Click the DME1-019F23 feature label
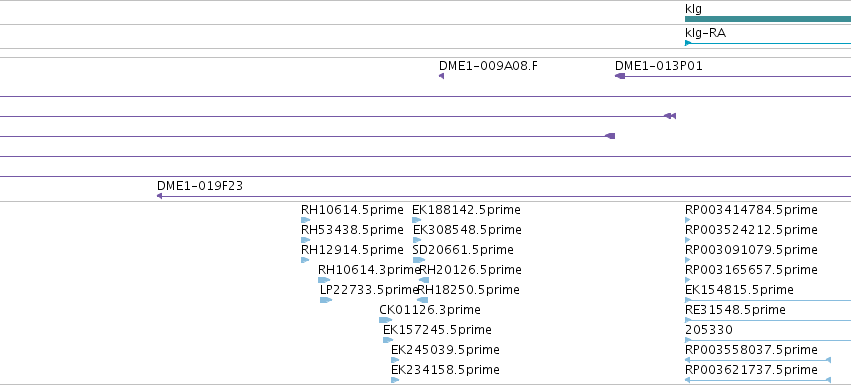 point(200,186)
